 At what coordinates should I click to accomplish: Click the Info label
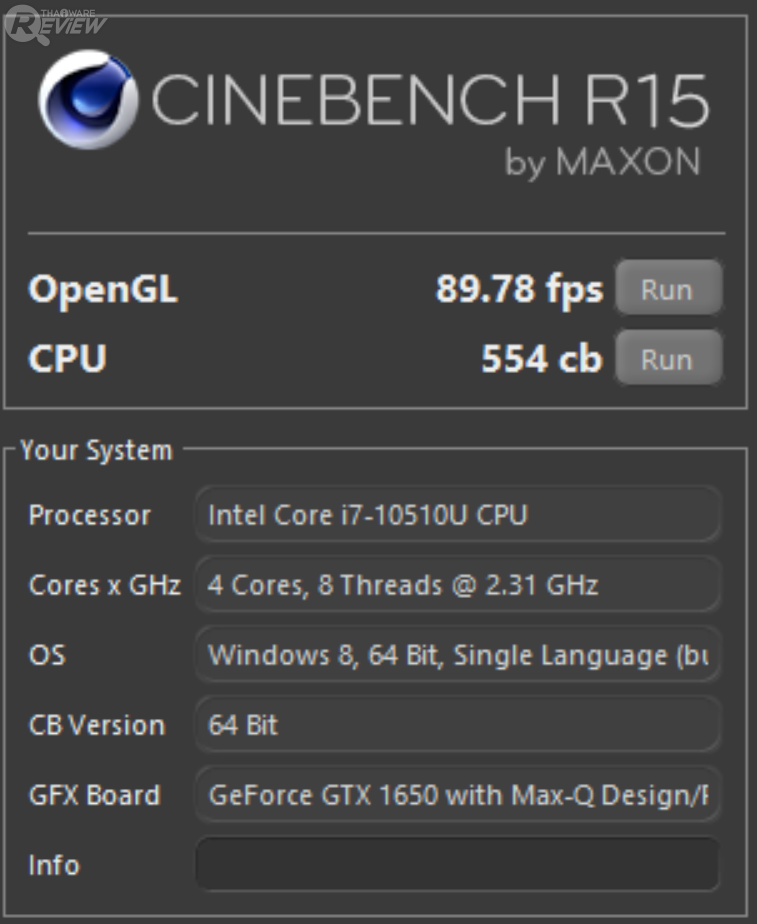click(x=54, y=864)
